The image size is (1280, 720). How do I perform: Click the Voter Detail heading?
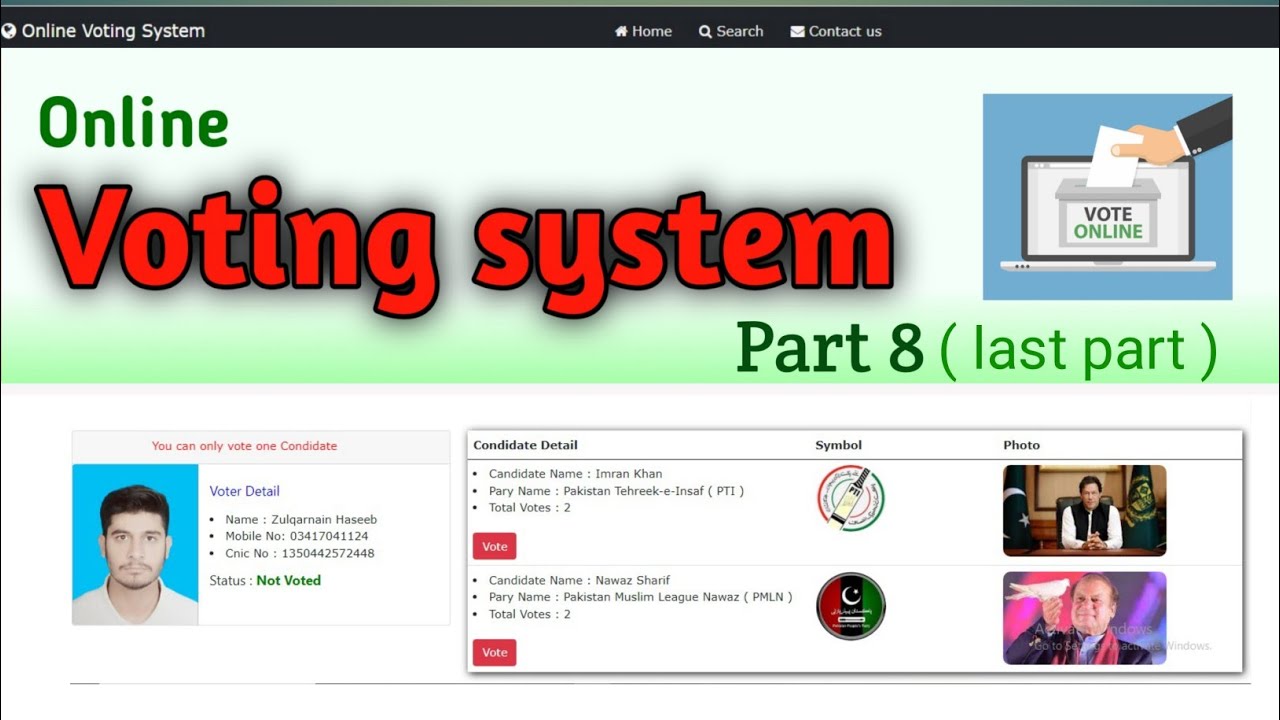[244, 491]
